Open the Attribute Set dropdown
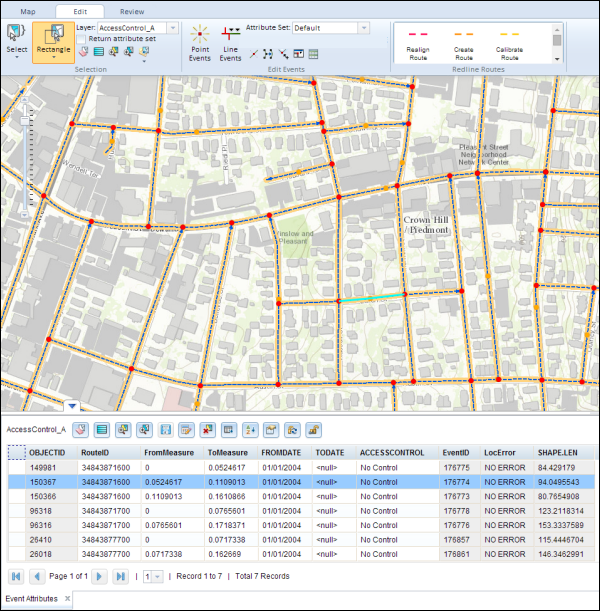The image size is (600, 611). pyautogui.click(x=361, y=27)
